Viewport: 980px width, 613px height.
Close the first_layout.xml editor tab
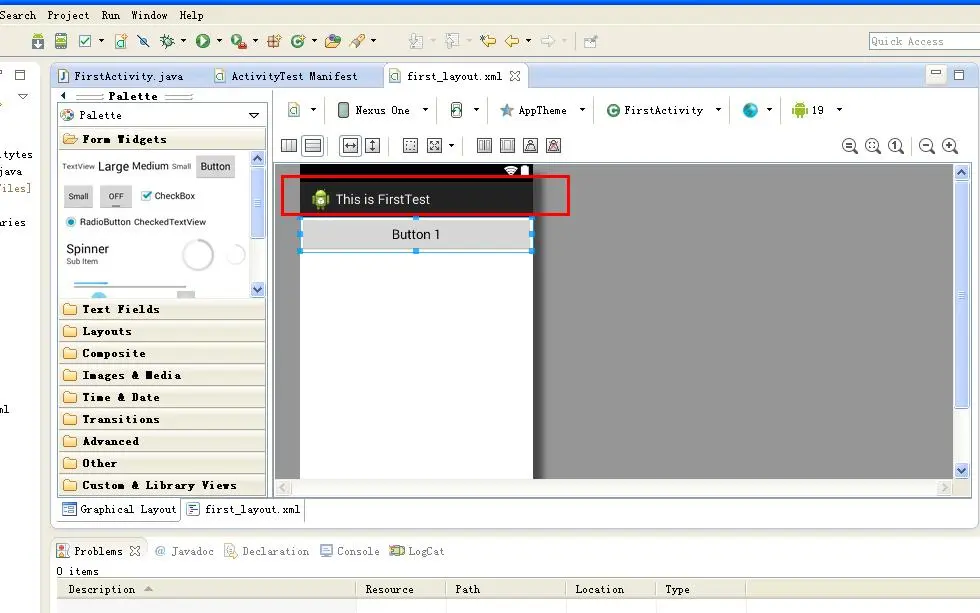coord(515,76)
